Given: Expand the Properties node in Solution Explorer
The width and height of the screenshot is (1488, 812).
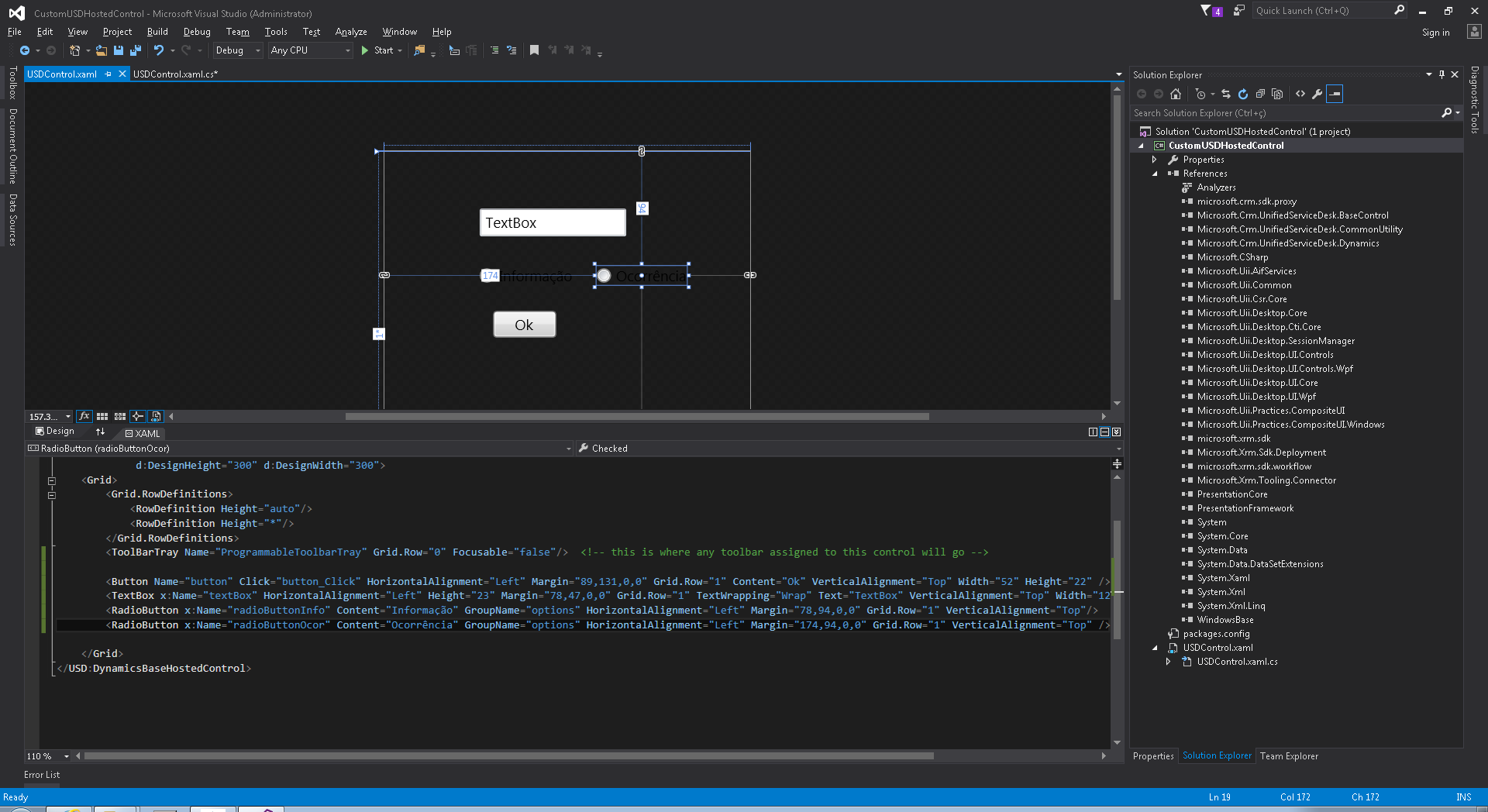Looking at the screenshot, I should tap(1155, 160).
